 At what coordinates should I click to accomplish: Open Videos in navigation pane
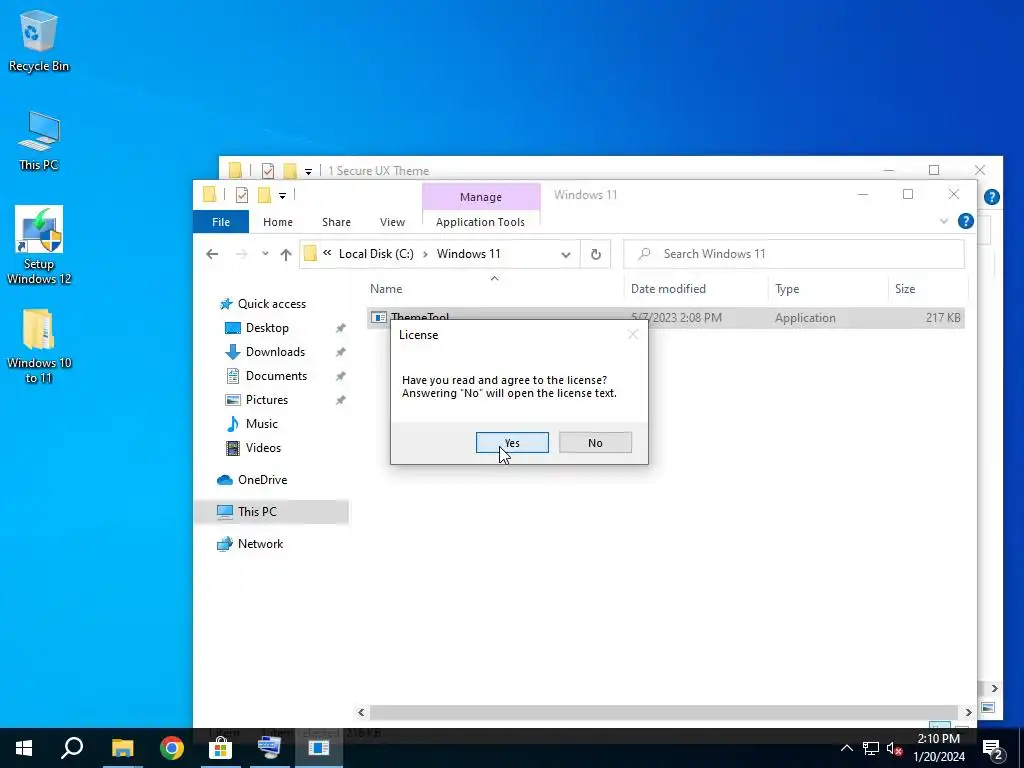coord(263,448)
